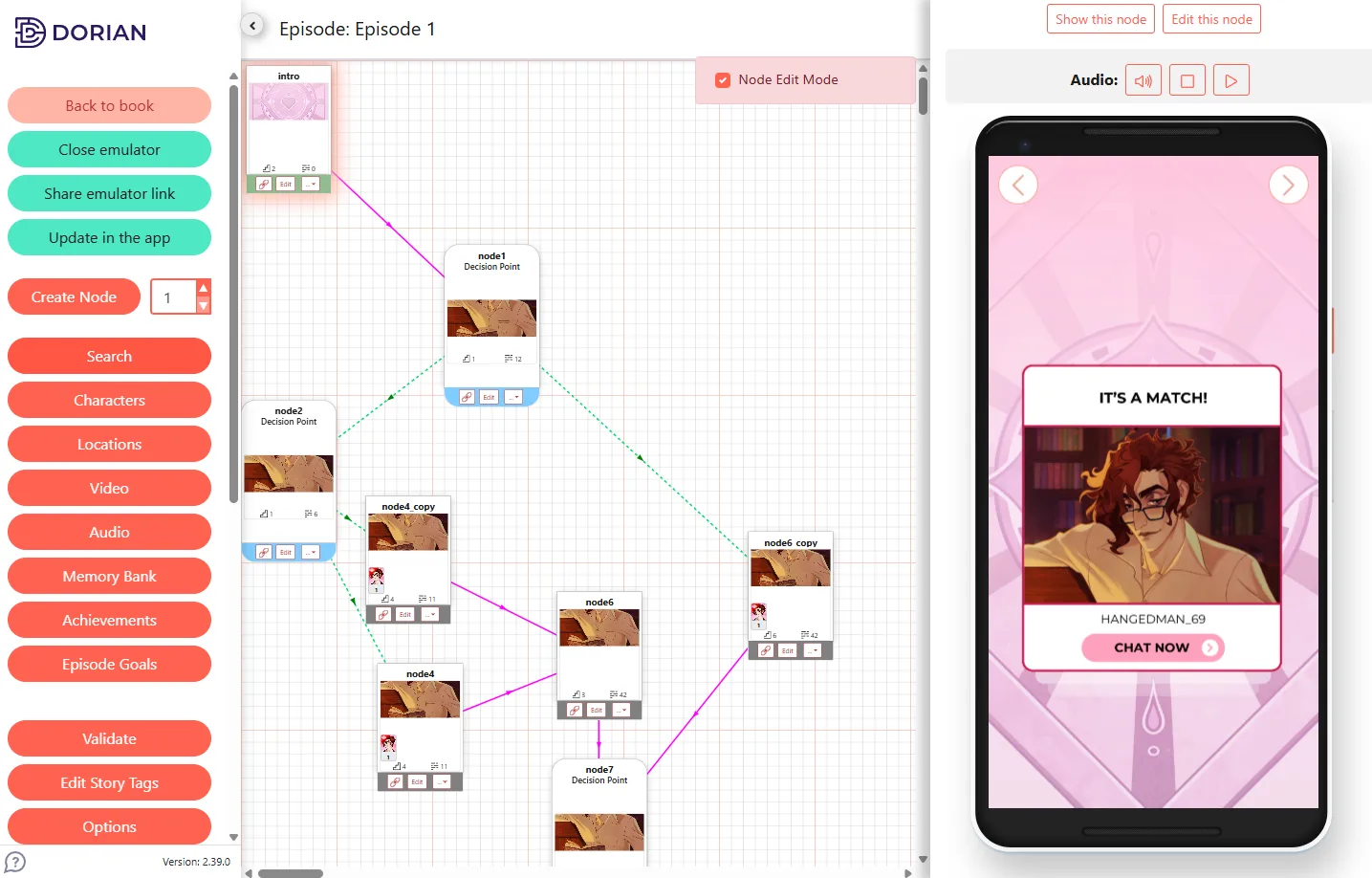This screenshot has height=878, width=1372.
Task: Open the Options button
Action: [109, 826]
